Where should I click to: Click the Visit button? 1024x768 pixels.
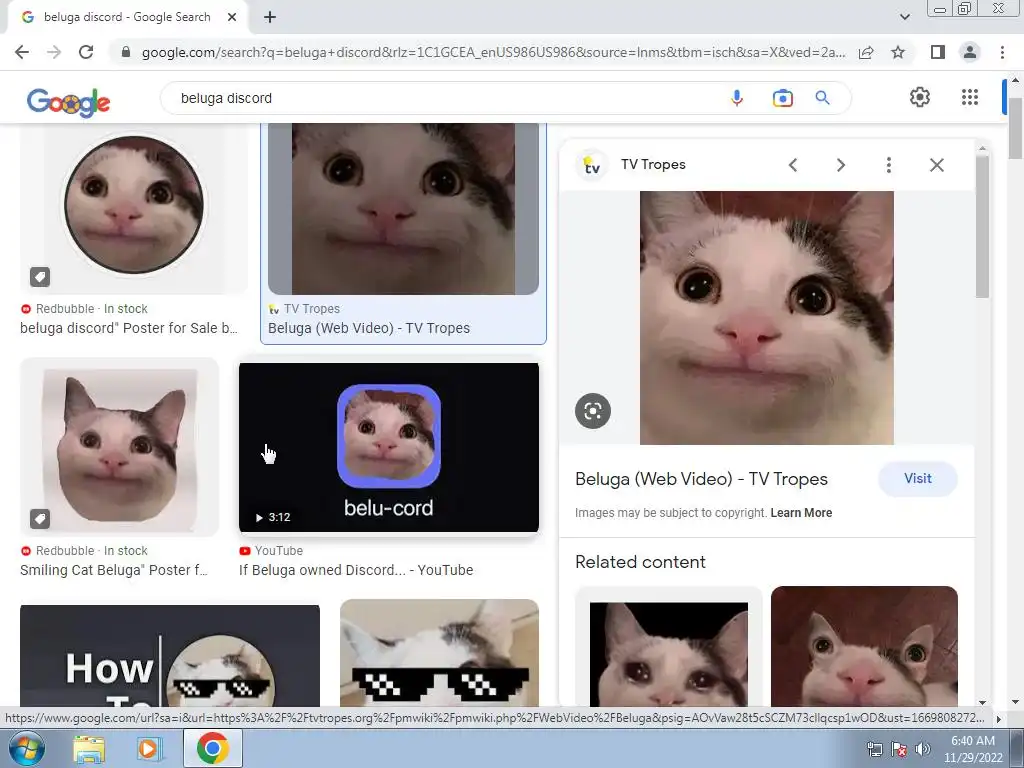click(918, 479)
